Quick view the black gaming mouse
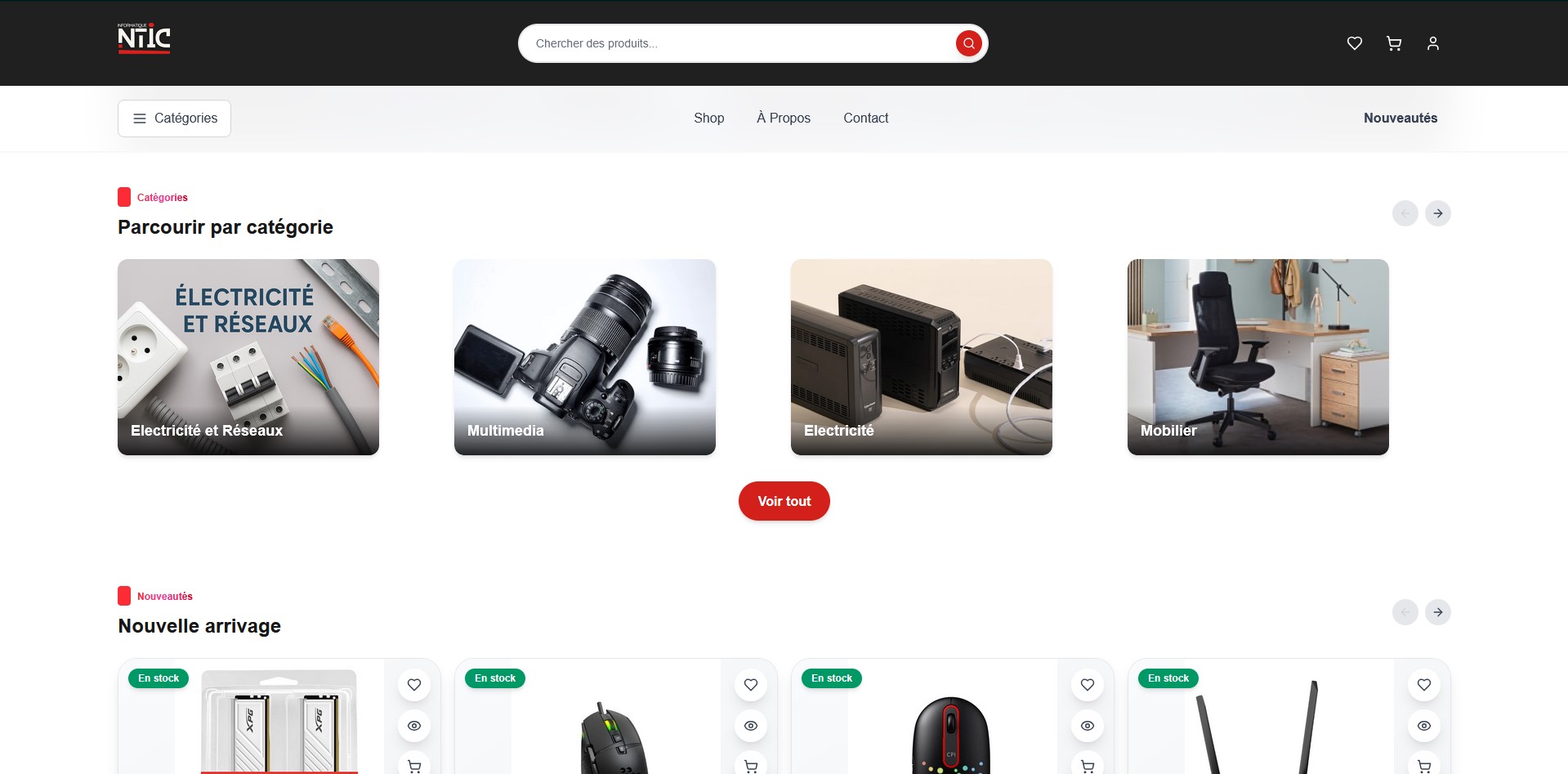 point(751,726)
